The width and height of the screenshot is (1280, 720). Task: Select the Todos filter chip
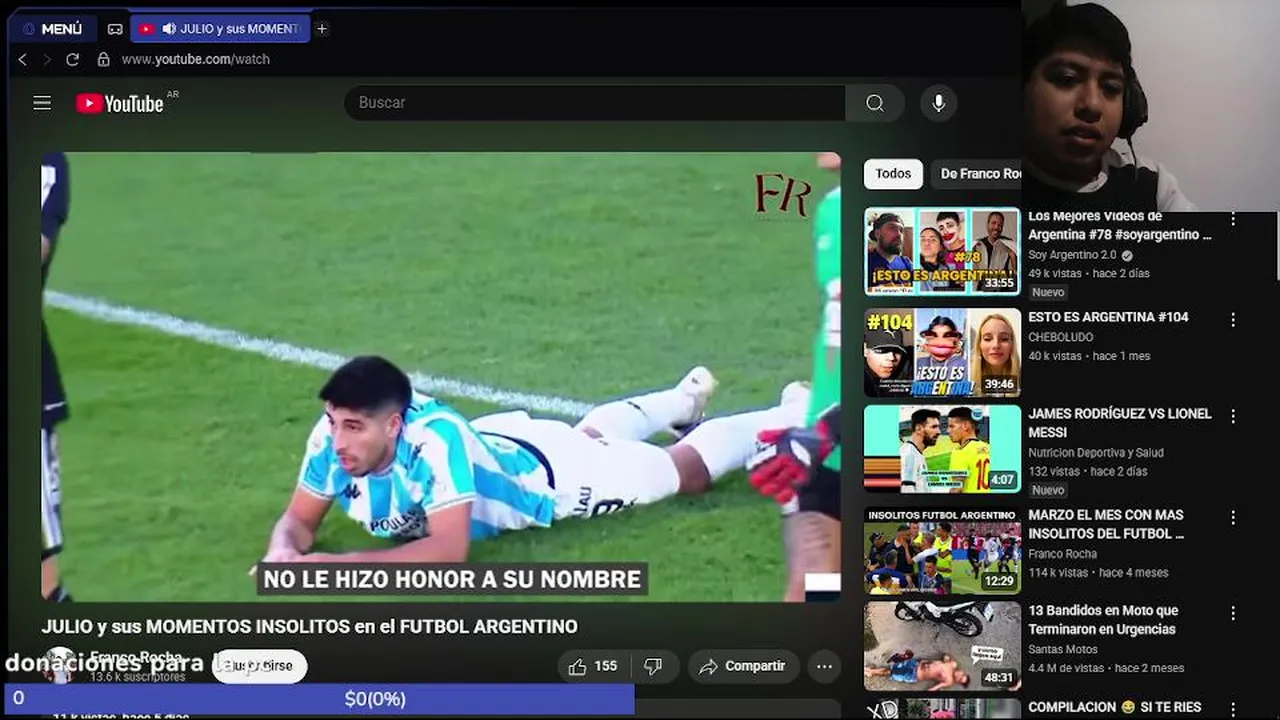pos(893,174)
